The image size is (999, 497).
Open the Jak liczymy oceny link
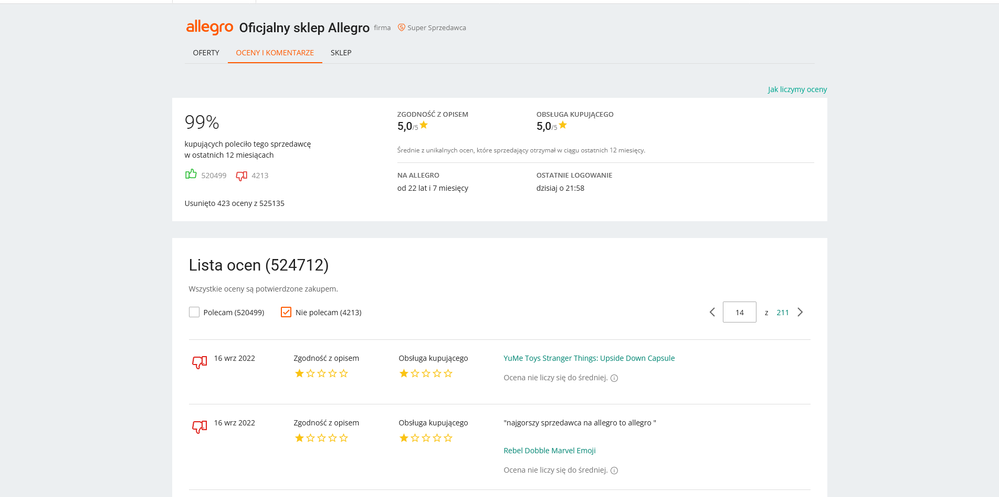click(x=797, y=90)
